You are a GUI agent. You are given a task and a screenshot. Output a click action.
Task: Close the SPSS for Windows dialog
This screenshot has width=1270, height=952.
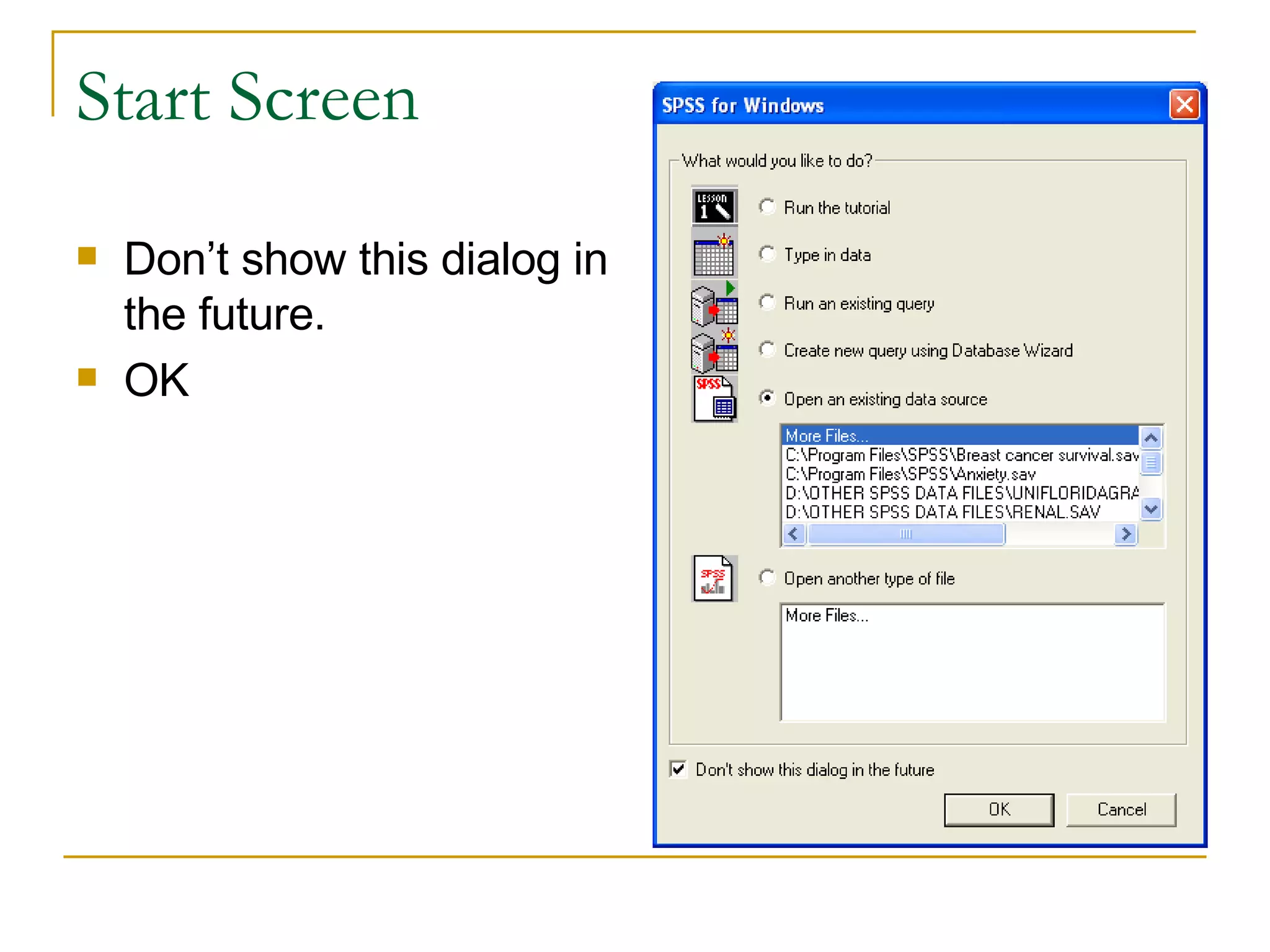click(1184, 104)
